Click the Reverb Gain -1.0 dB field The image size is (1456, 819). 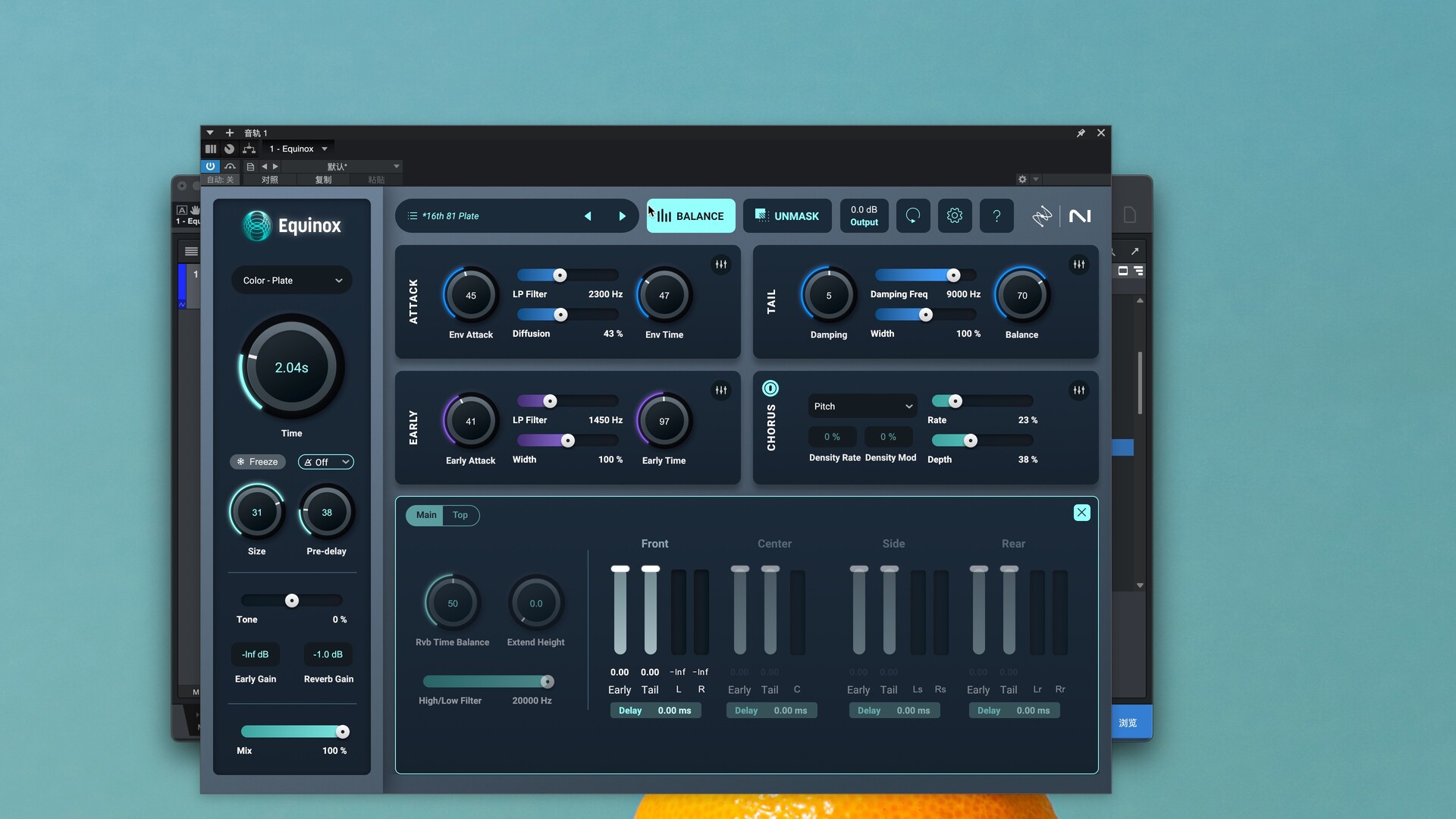[x=328, y=654]
